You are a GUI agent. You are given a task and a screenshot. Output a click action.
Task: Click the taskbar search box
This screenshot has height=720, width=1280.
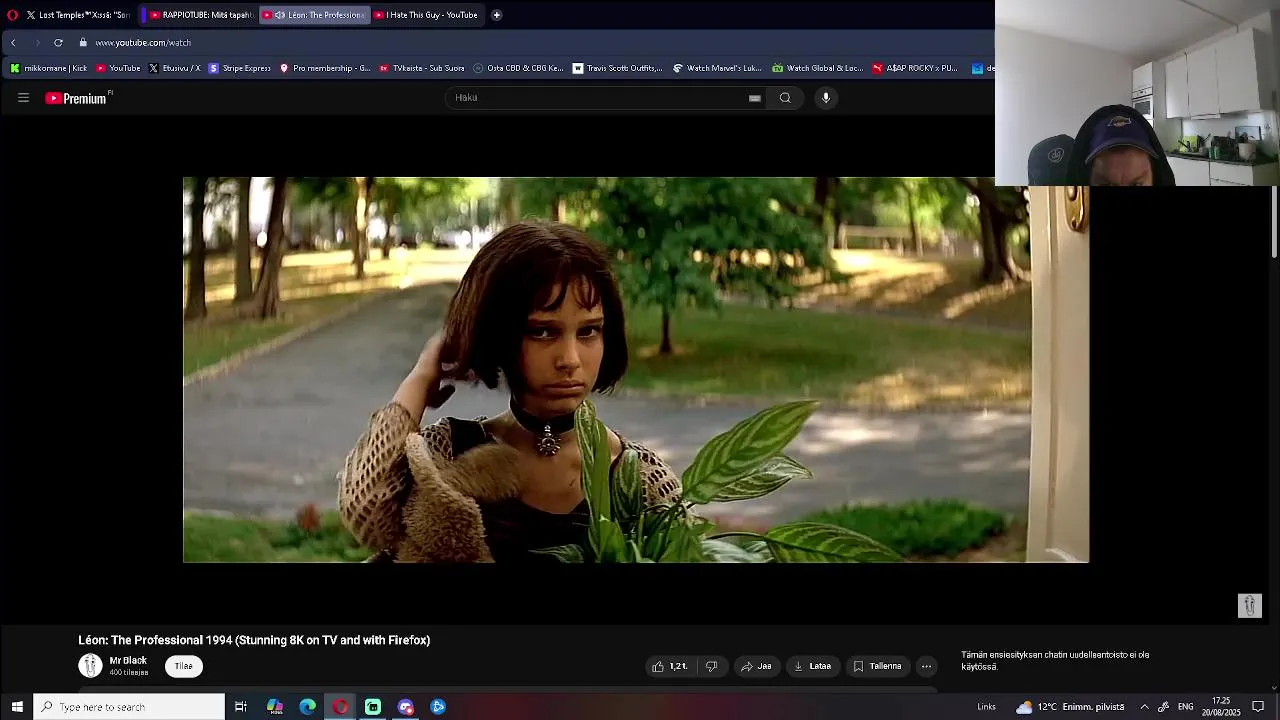tap(130, 707)
